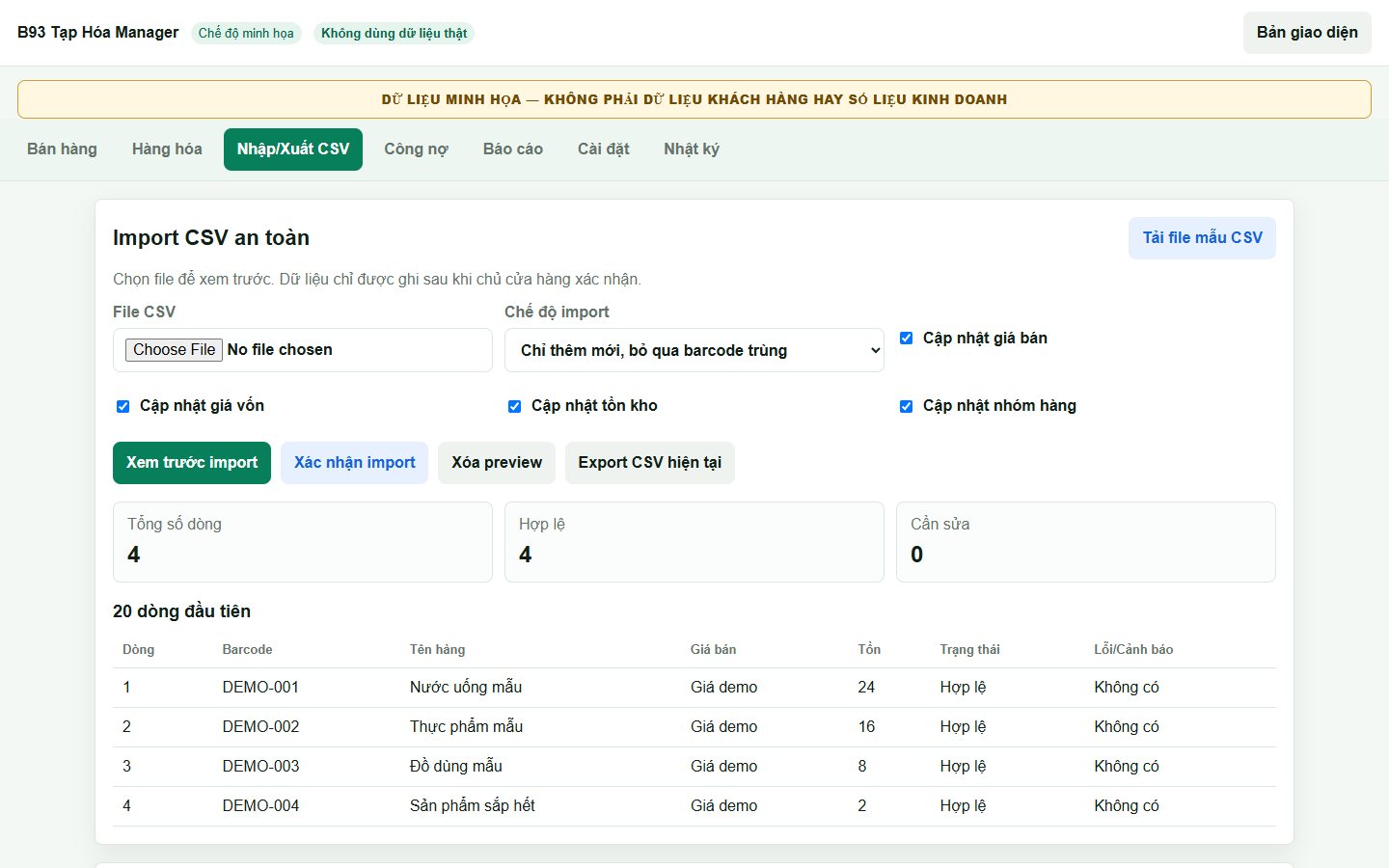Click the Thực phẩm mẫu product name
Screen dimensions: 1389x868
pos(466,727)
